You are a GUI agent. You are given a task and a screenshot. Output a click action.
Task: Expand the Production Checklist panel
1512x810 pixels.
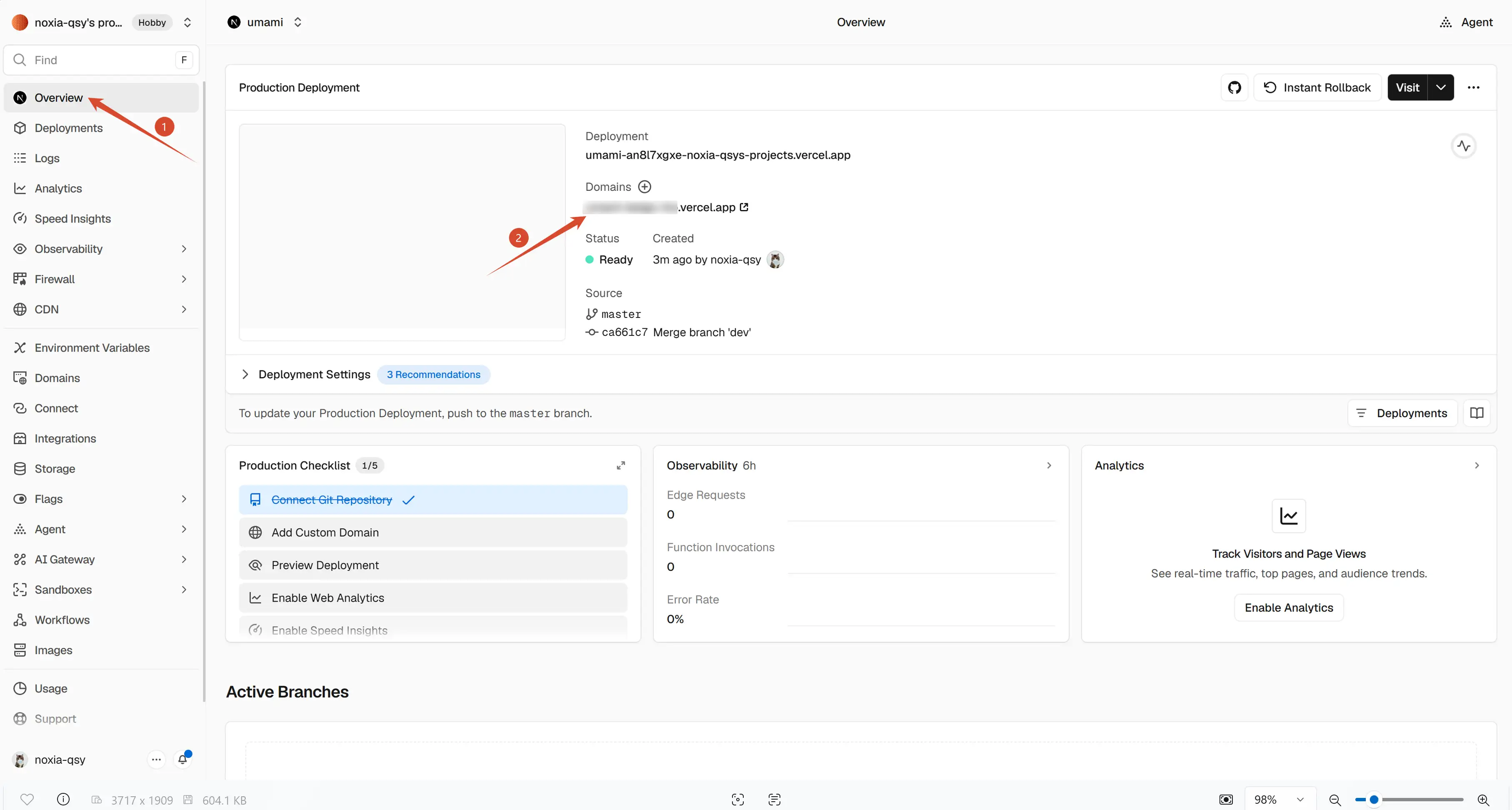(x=620, y=465)
